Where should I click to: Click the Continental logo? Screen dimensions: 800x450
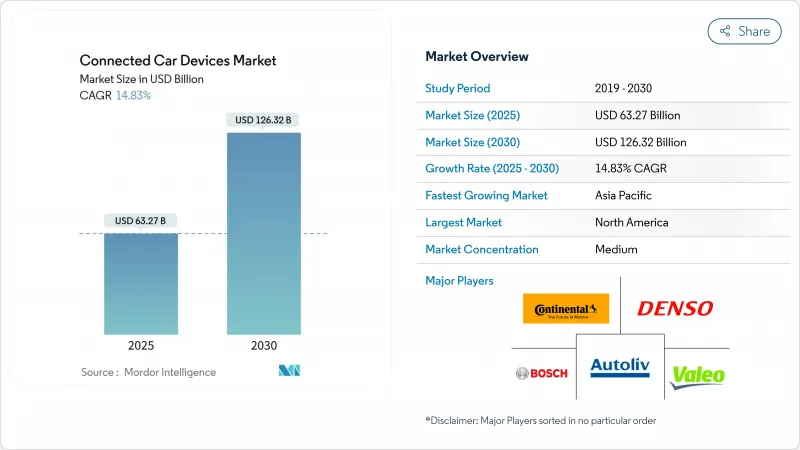566,308
